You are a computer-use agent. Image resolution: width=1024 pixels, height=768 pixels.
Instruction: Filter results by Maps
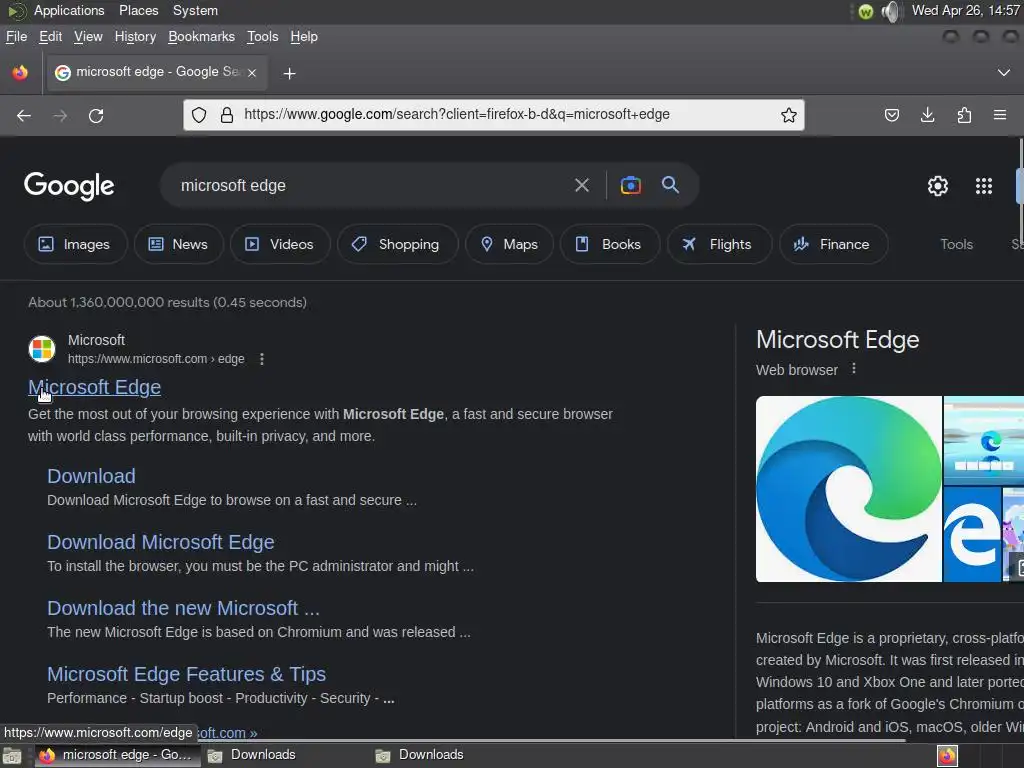(509, 244)
